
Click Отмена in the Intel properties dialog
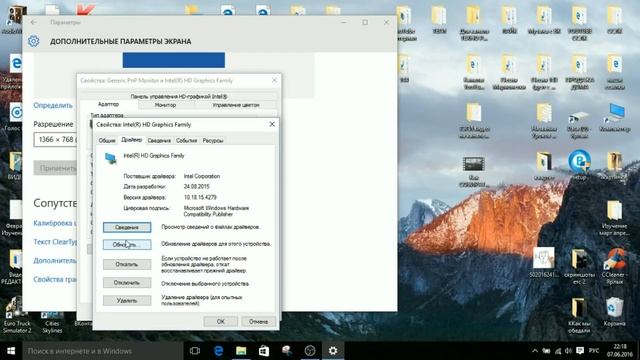258,322
